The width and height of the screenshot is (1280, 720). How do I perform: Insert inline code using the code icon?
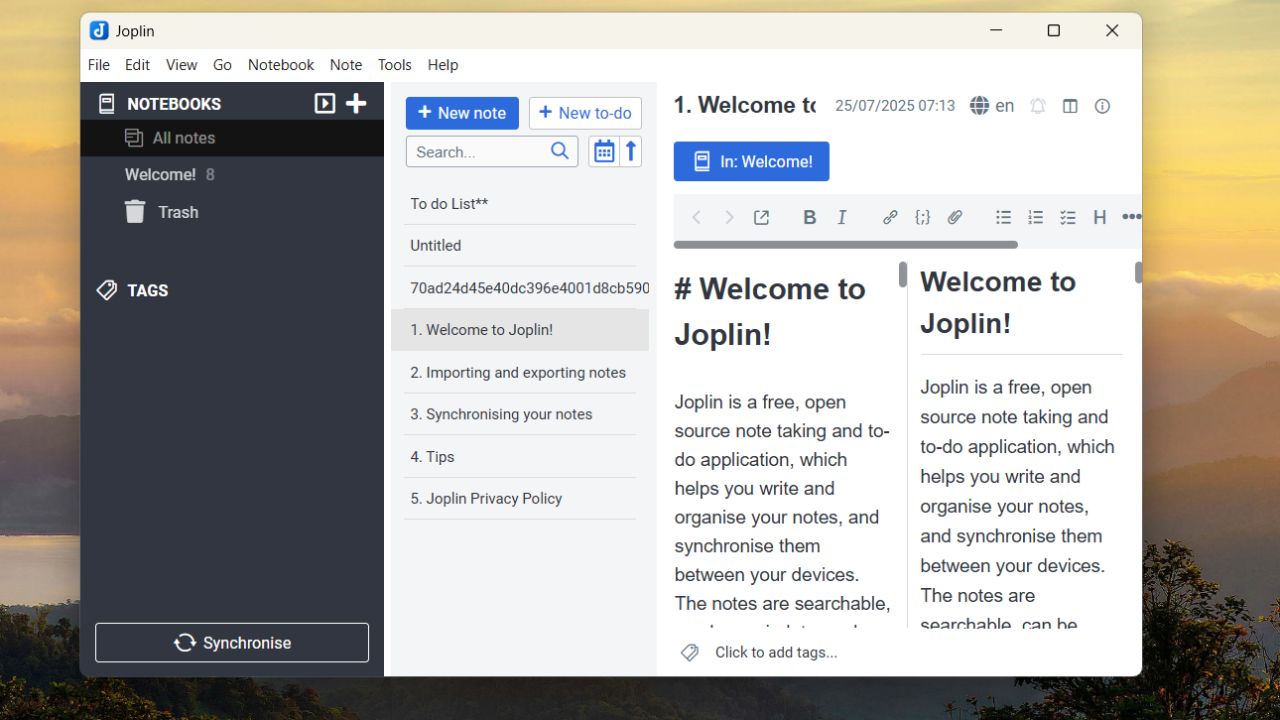(922, 217)
